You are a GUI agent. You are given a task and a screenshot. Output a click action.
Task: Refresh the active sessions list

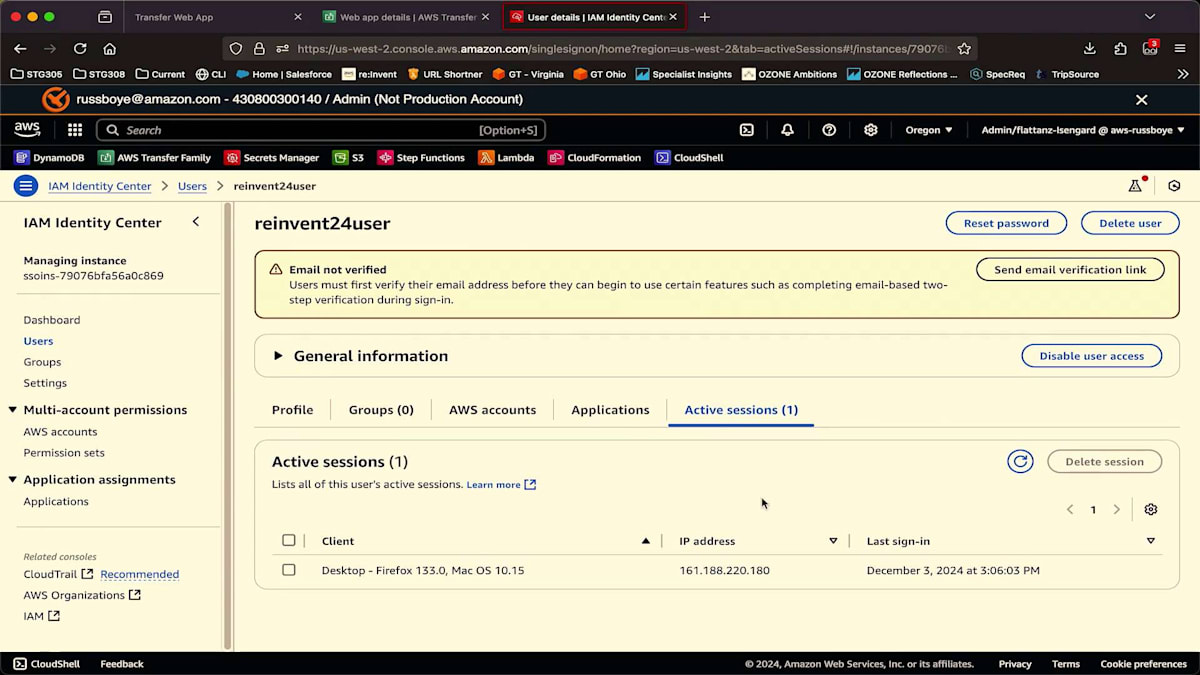[x=1020, y=461]
